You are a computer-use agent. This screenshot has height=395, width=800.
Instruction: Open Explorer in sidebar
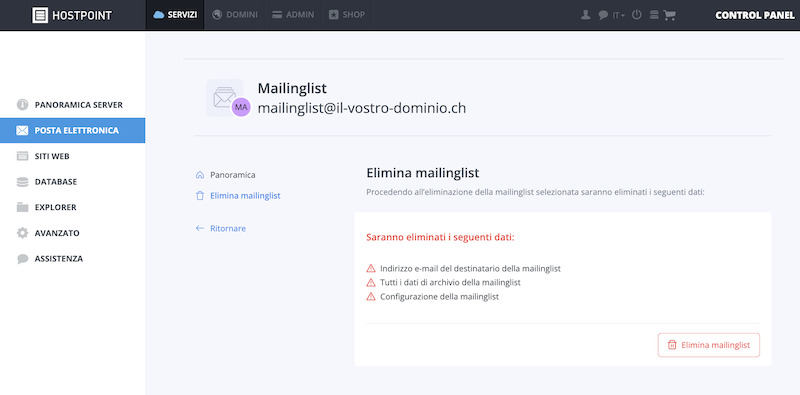pyautogui.click(x=72, y=207)
